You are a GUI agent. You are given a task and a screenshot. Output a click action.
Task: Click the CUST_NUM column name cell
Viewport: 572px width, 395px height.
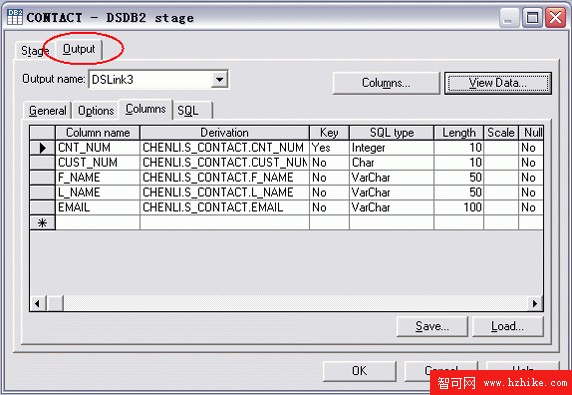pos(97,163)
